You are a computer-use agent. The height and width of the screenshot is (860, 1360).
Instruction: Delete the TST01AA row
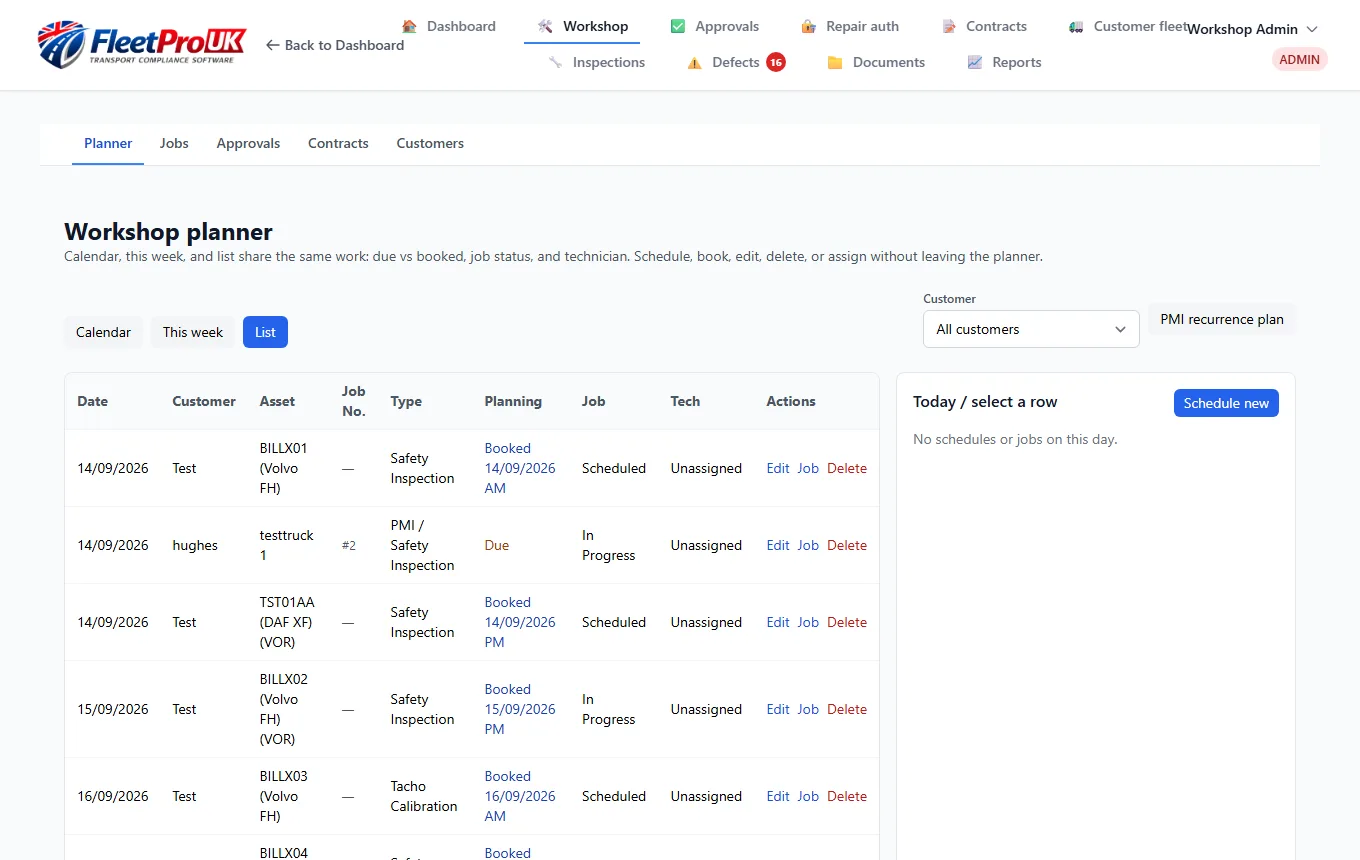(847, 622)
